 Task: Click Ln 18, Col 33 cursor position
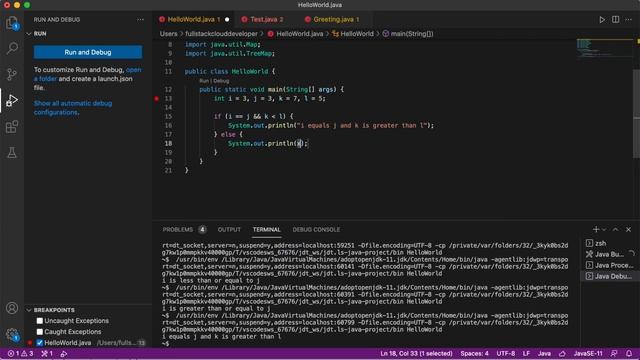tap(416, 353)
